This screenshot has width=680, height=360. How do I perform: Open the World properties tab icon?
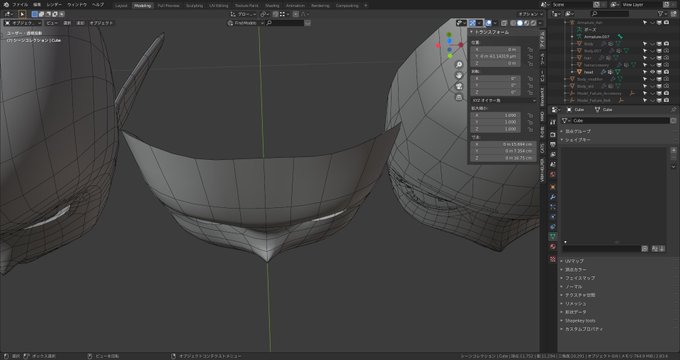(552, 175)
